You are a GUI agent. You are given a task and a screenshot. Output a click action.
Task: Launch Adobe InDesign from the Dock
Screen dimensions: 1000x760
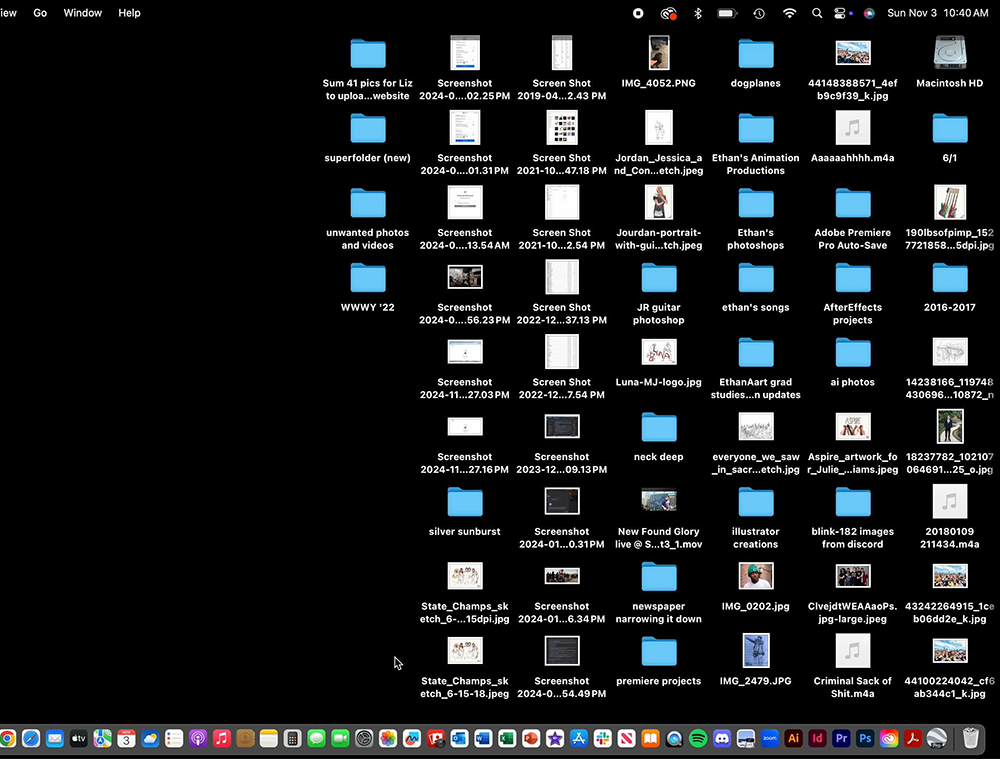click(x=817, y=738)
